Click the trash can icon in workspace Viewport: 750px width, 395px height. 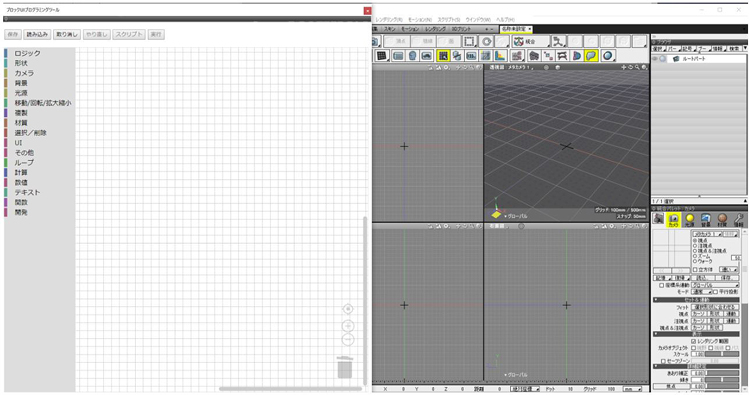345,367
